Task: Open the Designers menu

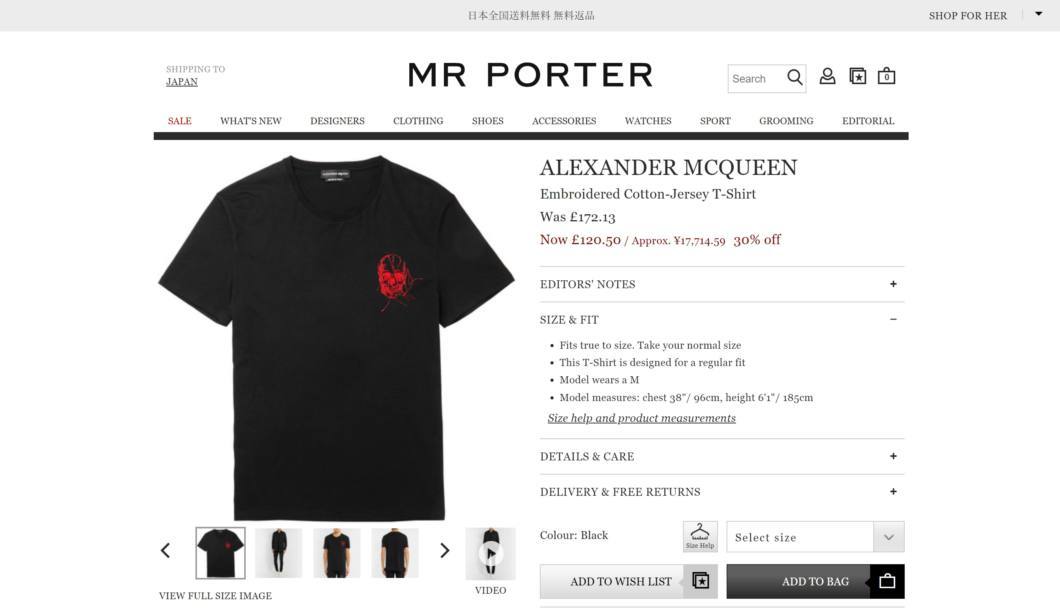Action: coord(337,121)
